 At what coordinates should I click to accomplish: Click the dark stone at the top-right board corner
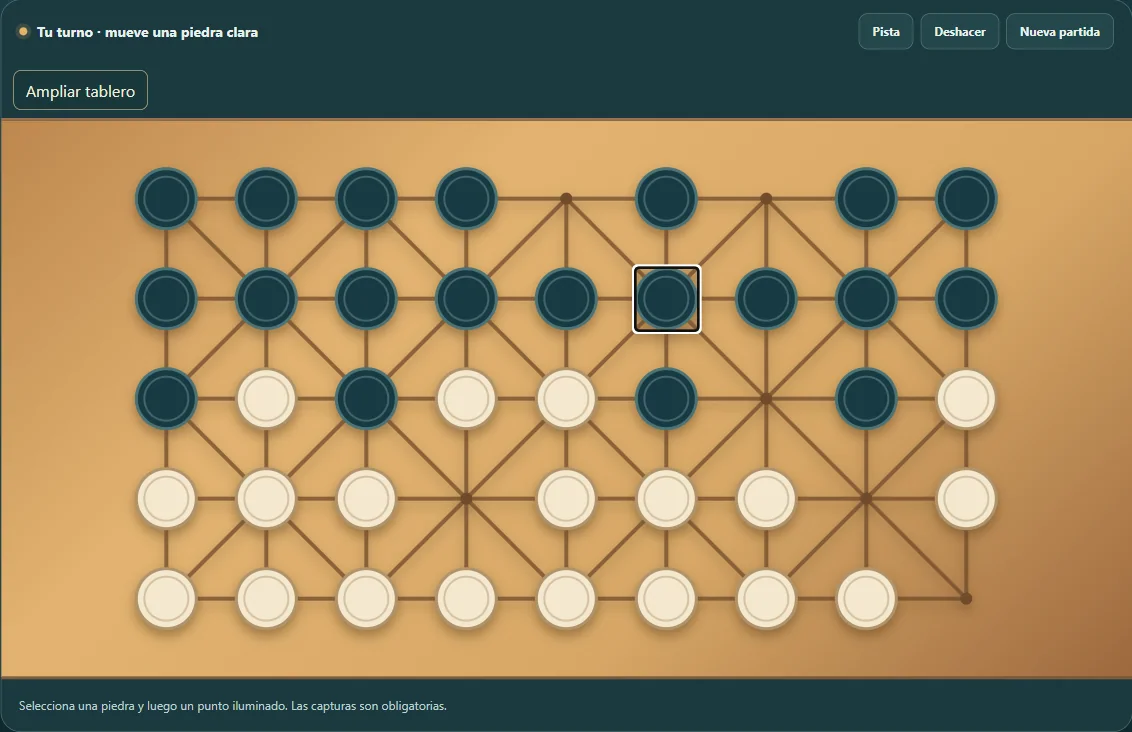click(966, 199)
